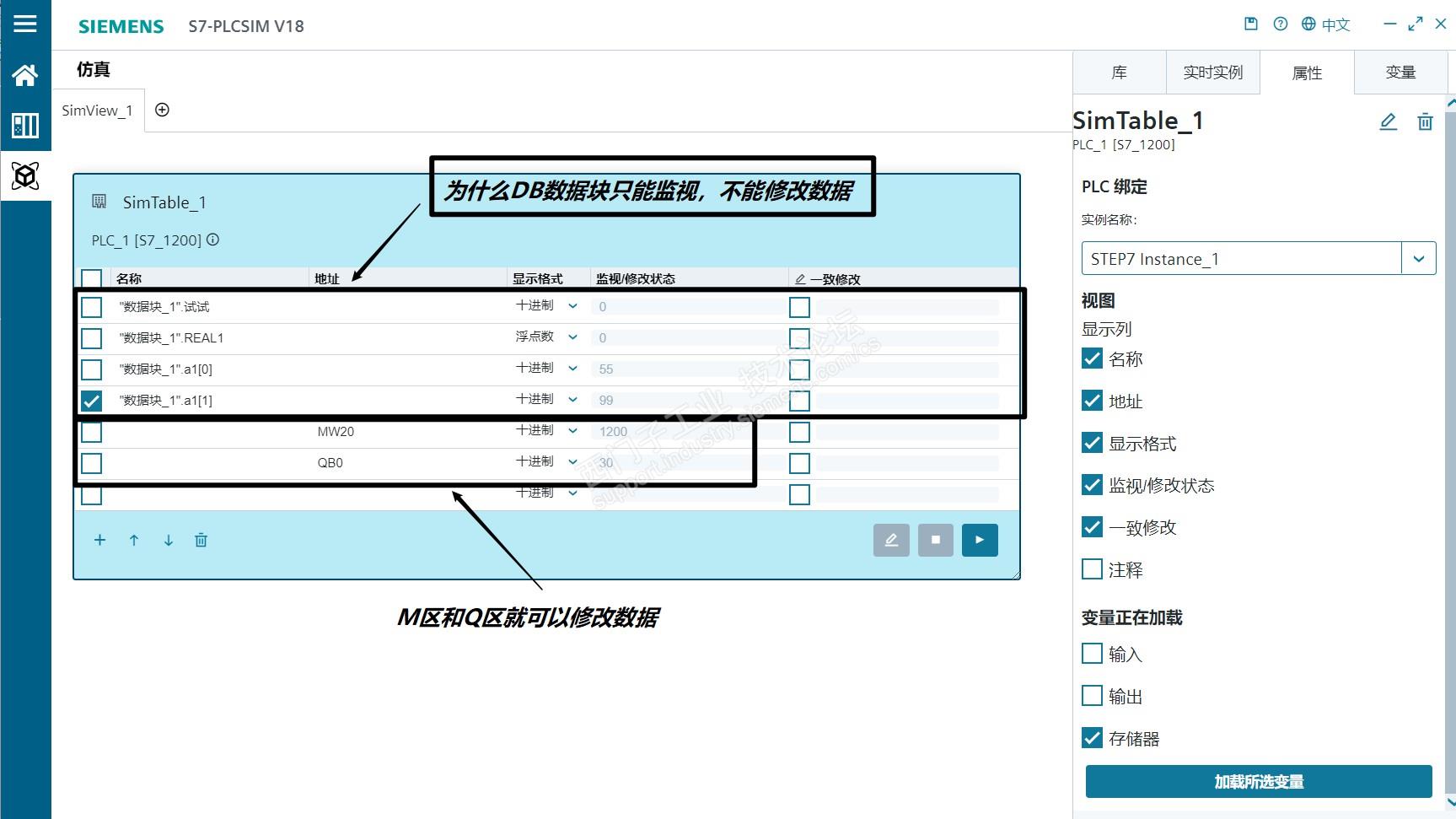Enable 输出 variable loading checkbox
The width and height of the screenshot is (1456, 819).
[x=1092, y=696]
